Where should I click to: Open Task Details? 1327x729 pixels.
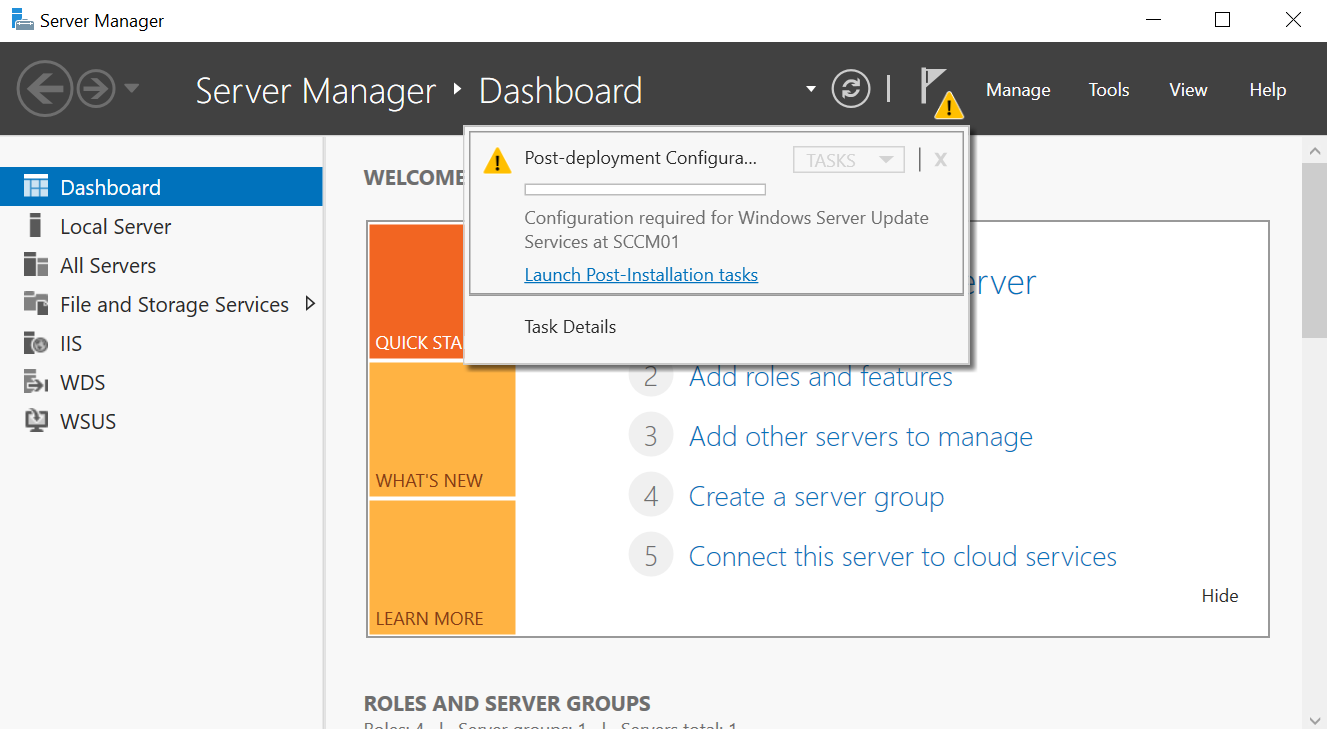570,327
